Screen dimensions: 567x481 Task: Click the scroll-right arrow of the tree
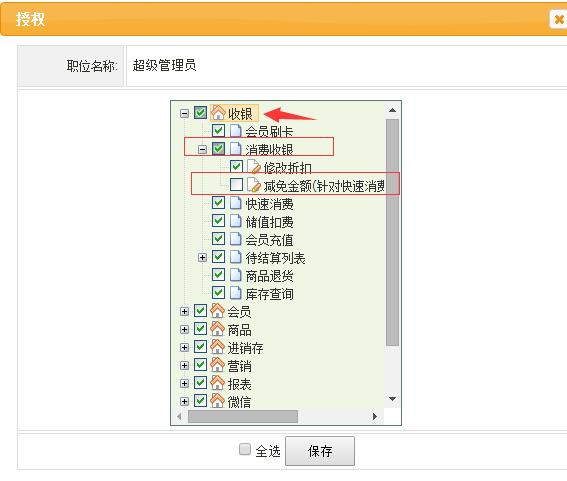pos(375,416)
